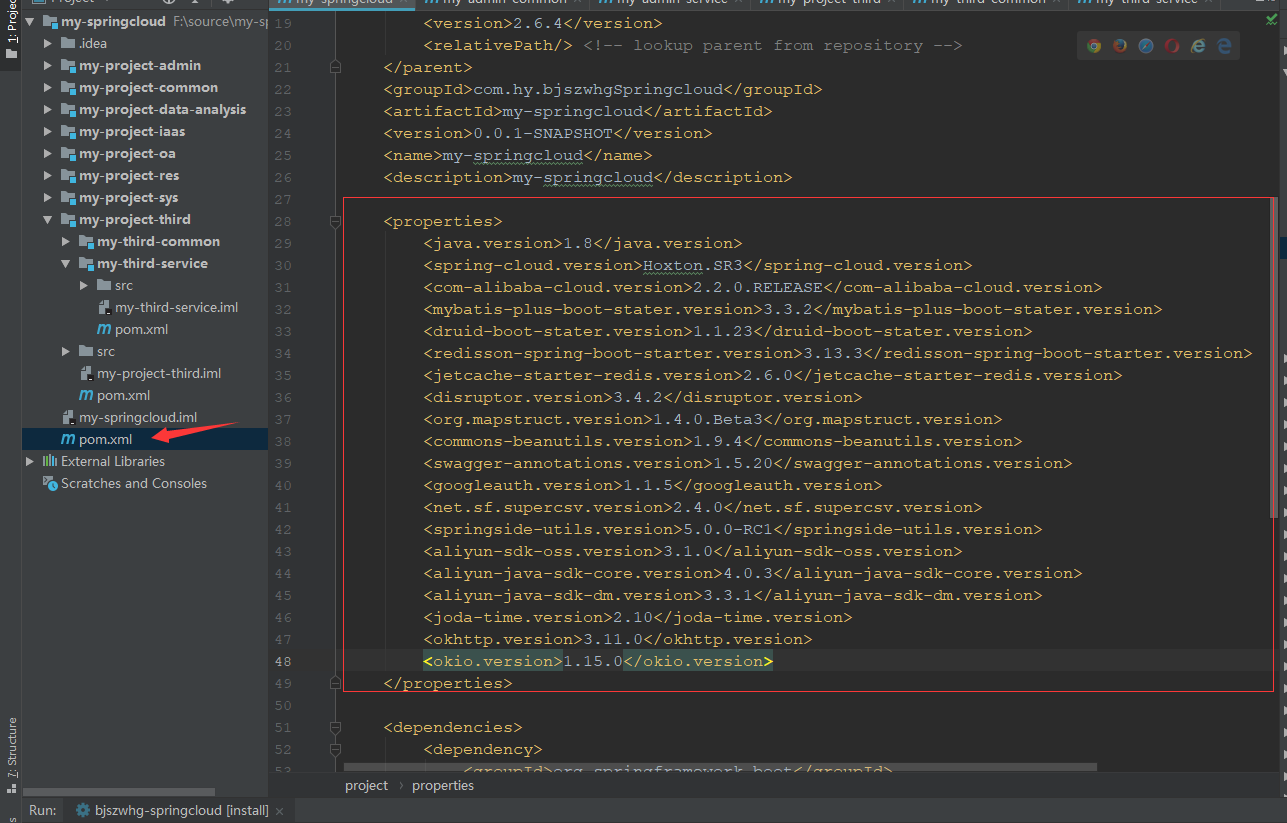
Task: Click the Maven icon of my-third-service pom.xml
Action: [104, 329]
